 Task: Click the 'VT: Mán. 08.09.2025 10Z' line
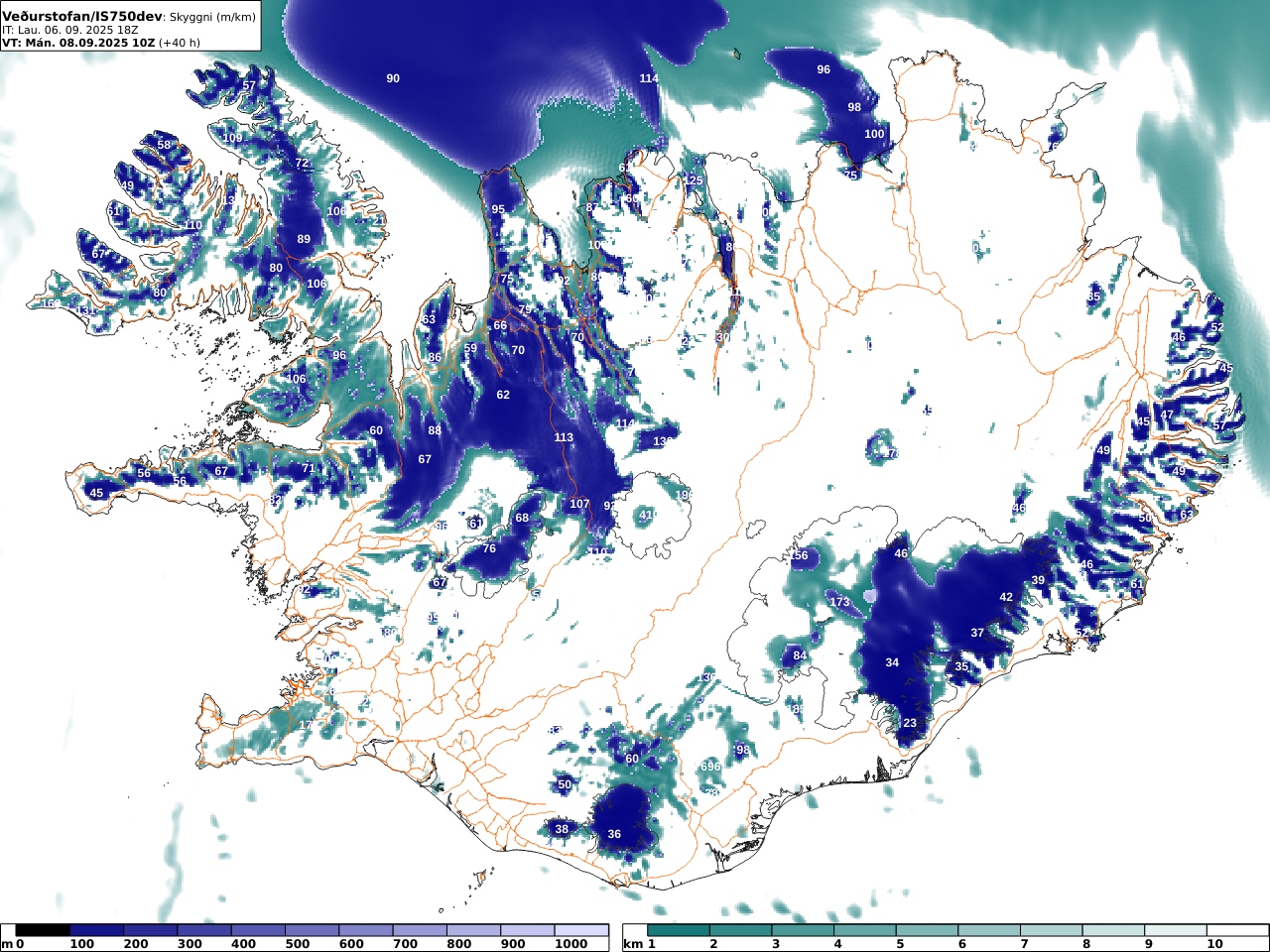click(x=77, y=43)
